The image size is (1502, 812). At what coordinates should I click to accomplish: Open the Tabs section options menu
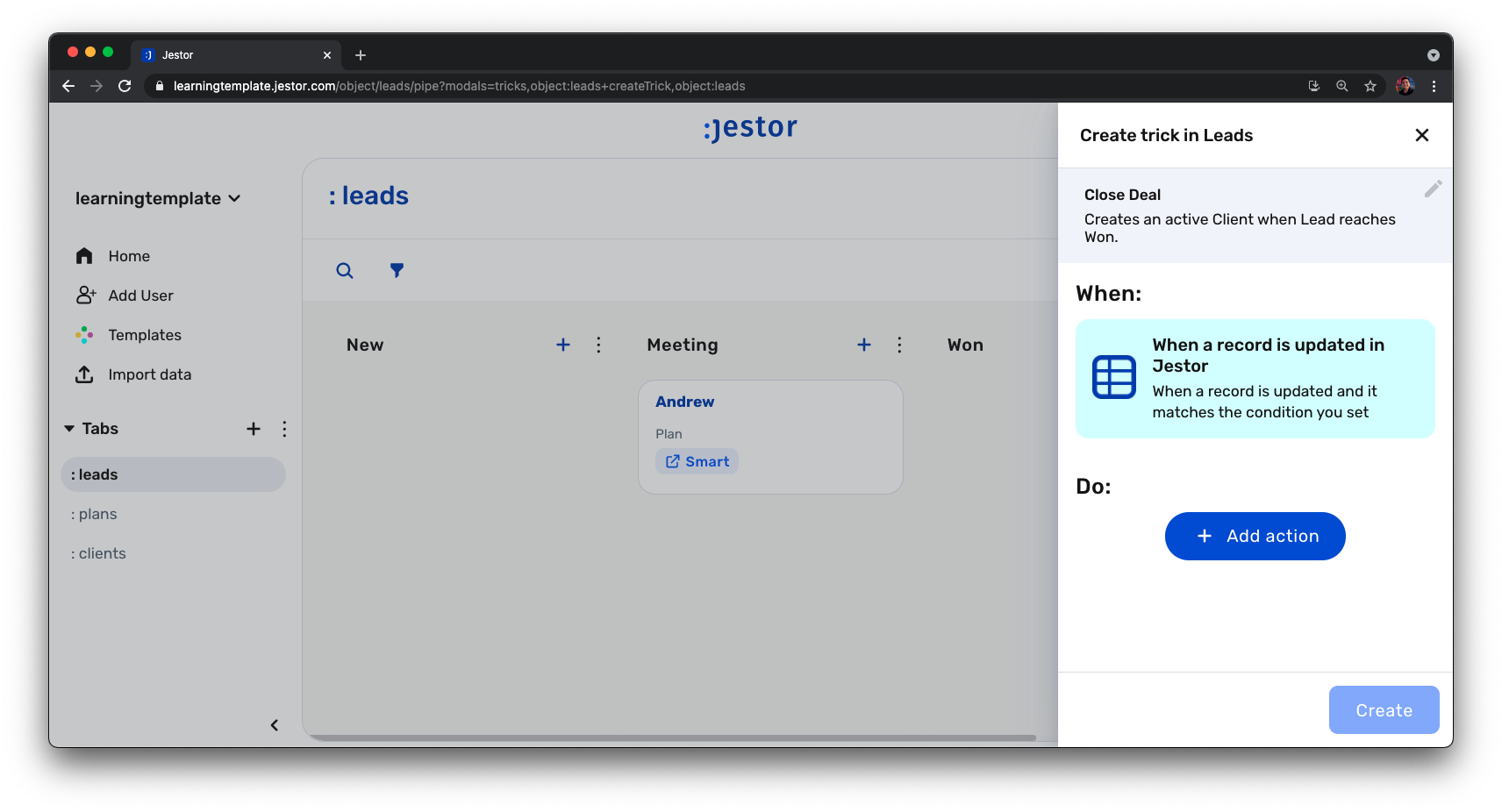coord(284,429)
